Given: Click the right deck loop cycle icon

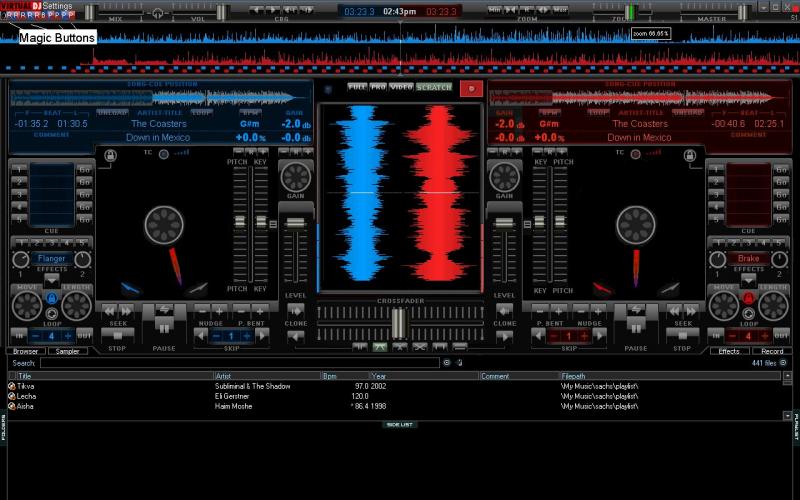Looking at the screenshot, I should (748, 313).
